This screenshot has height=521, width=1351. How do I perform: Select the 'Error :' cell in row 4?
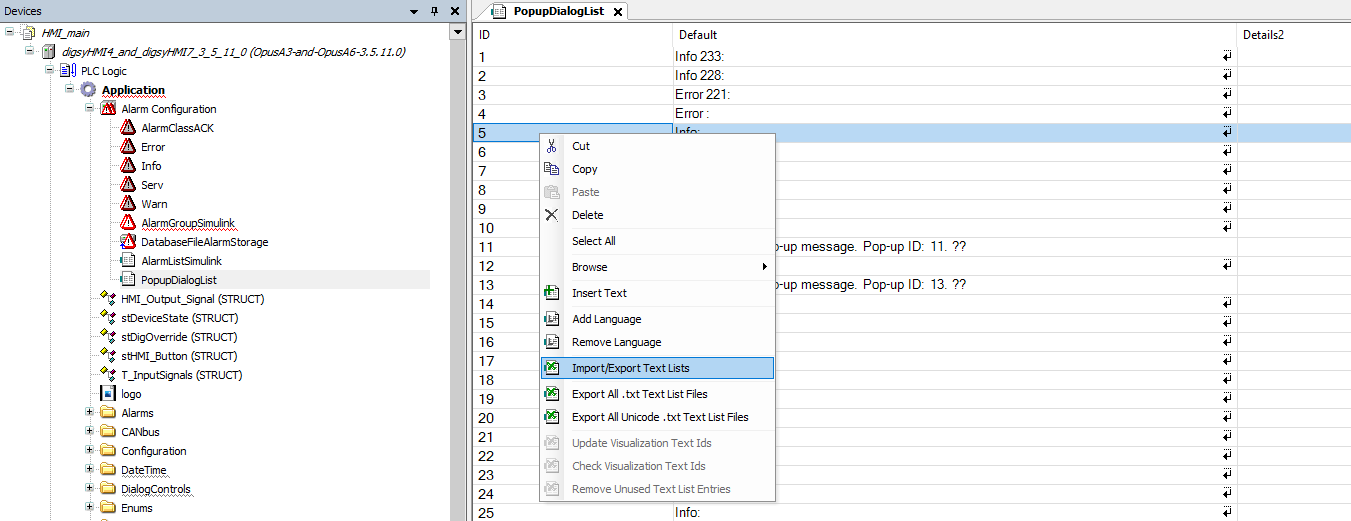coord(955,113)
